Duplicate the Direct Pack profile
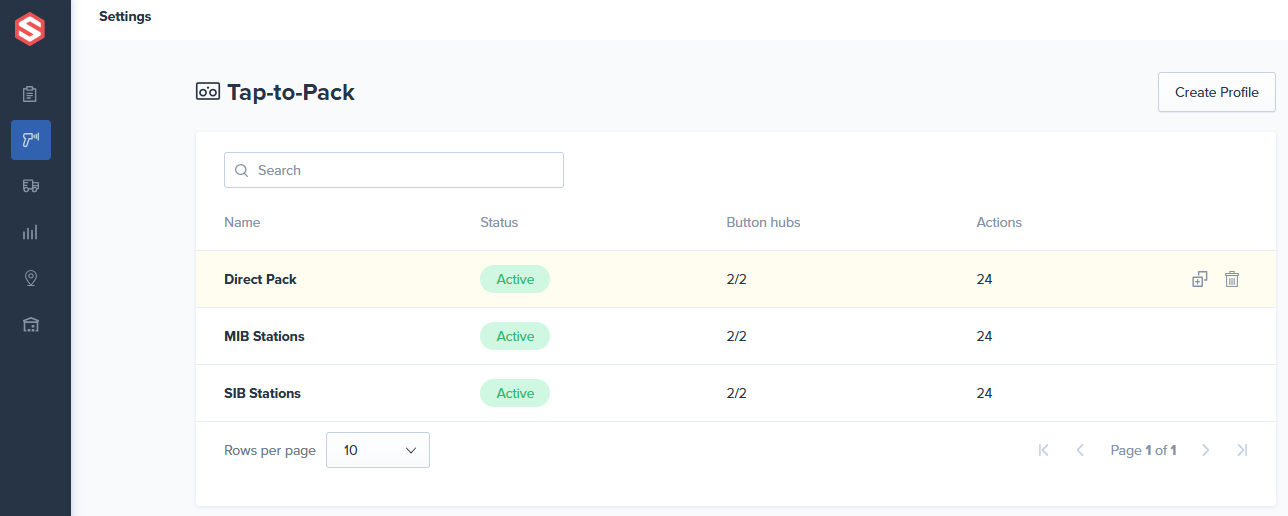Viewport: 1288px width, 516px height. (x=1200, y=280)
